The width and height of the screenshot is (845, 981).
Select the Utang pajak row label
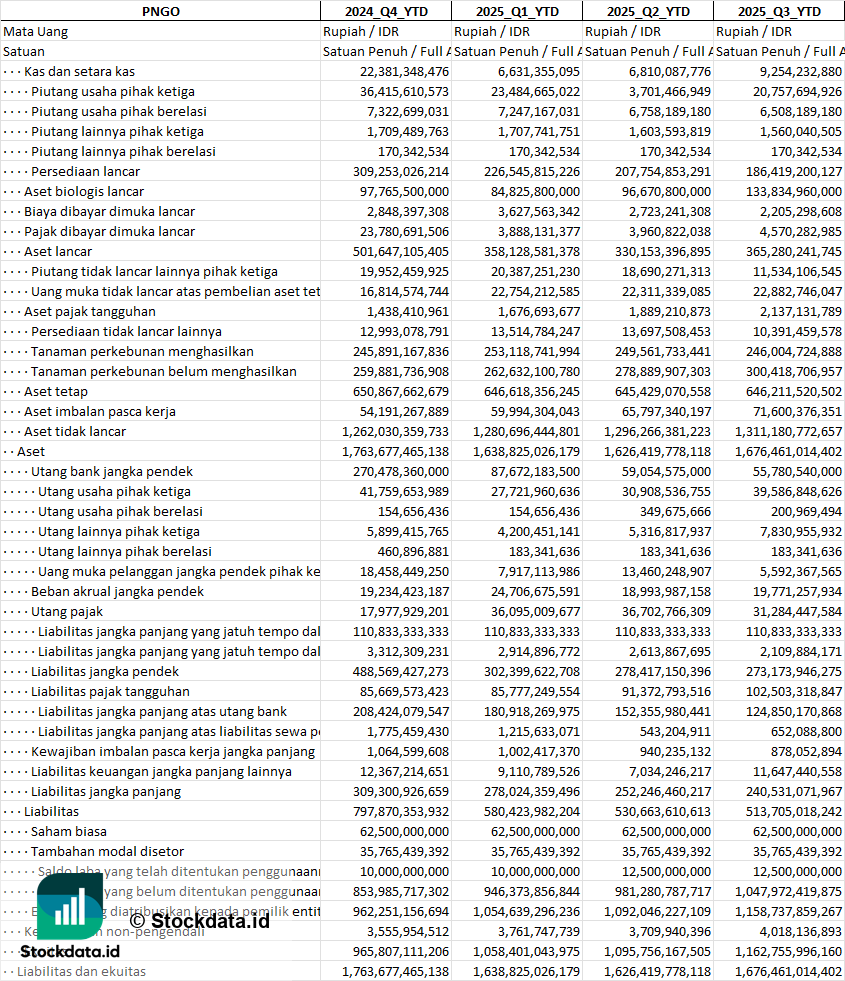tap(67, 611)
